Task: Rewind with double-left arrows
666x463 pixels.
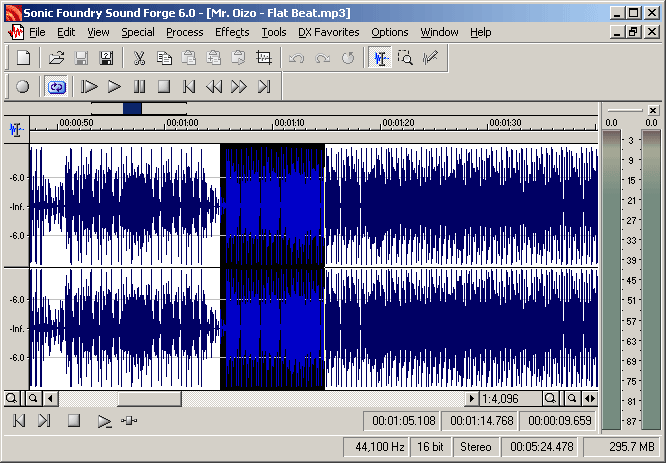Action: point(214,87)
